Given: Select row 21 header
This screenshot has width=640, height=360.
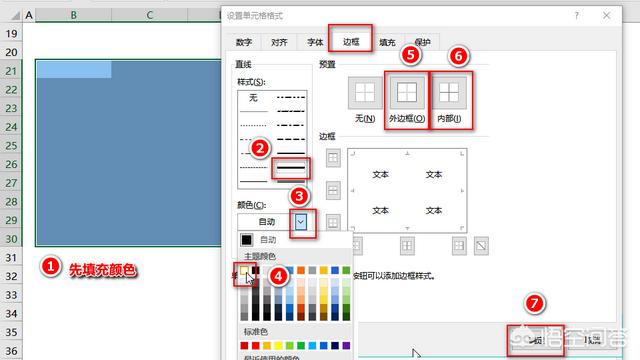Looking at the screenshot, I should [x=11, y=71].
